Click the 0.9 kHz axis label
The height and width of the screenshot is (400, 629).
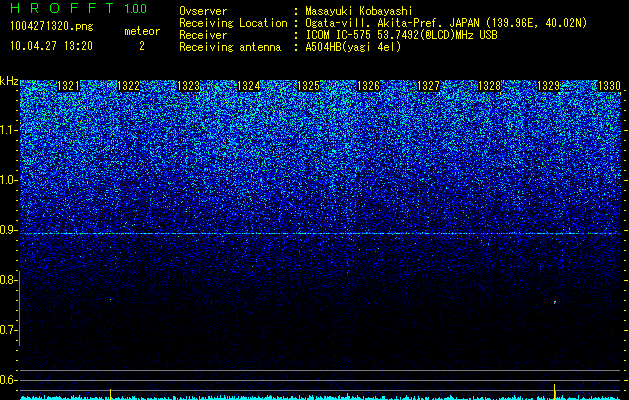tap(9, 230)
